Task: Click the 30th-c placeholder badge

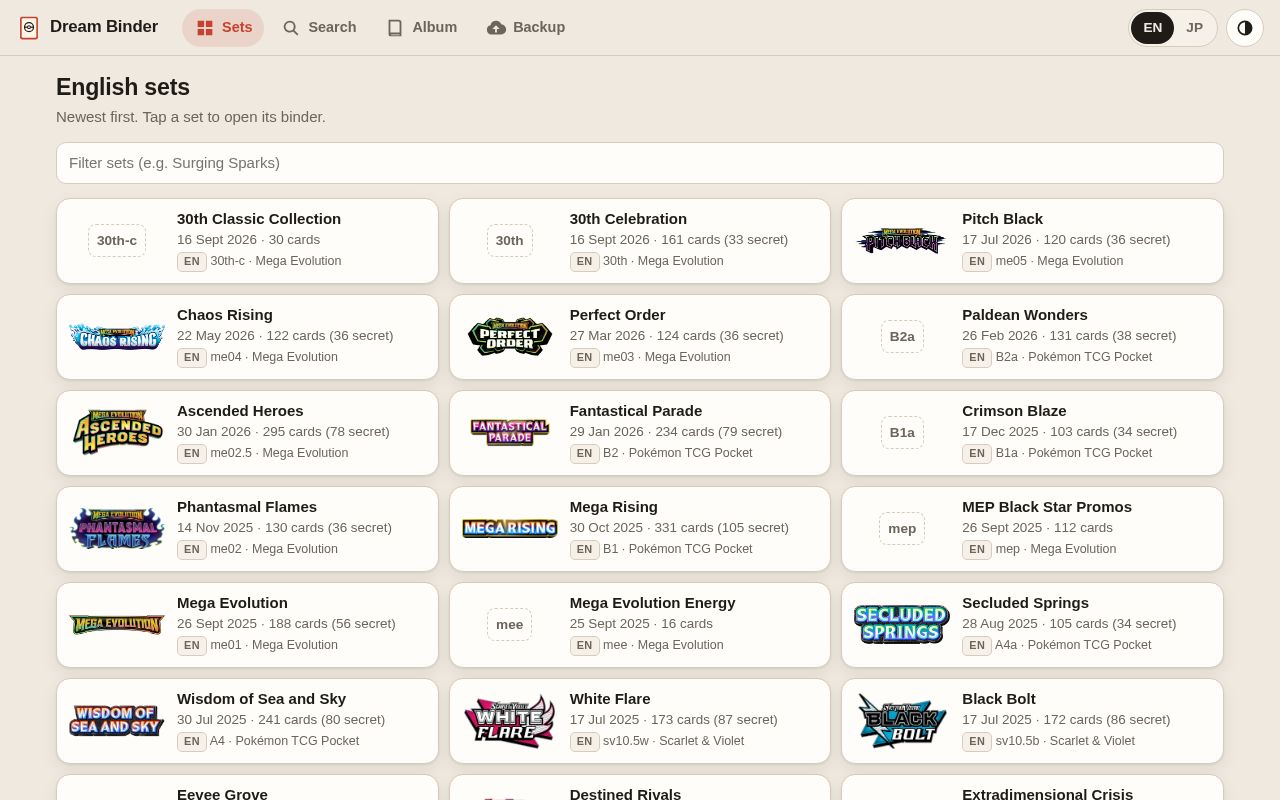Action: [x=117, y=241]
